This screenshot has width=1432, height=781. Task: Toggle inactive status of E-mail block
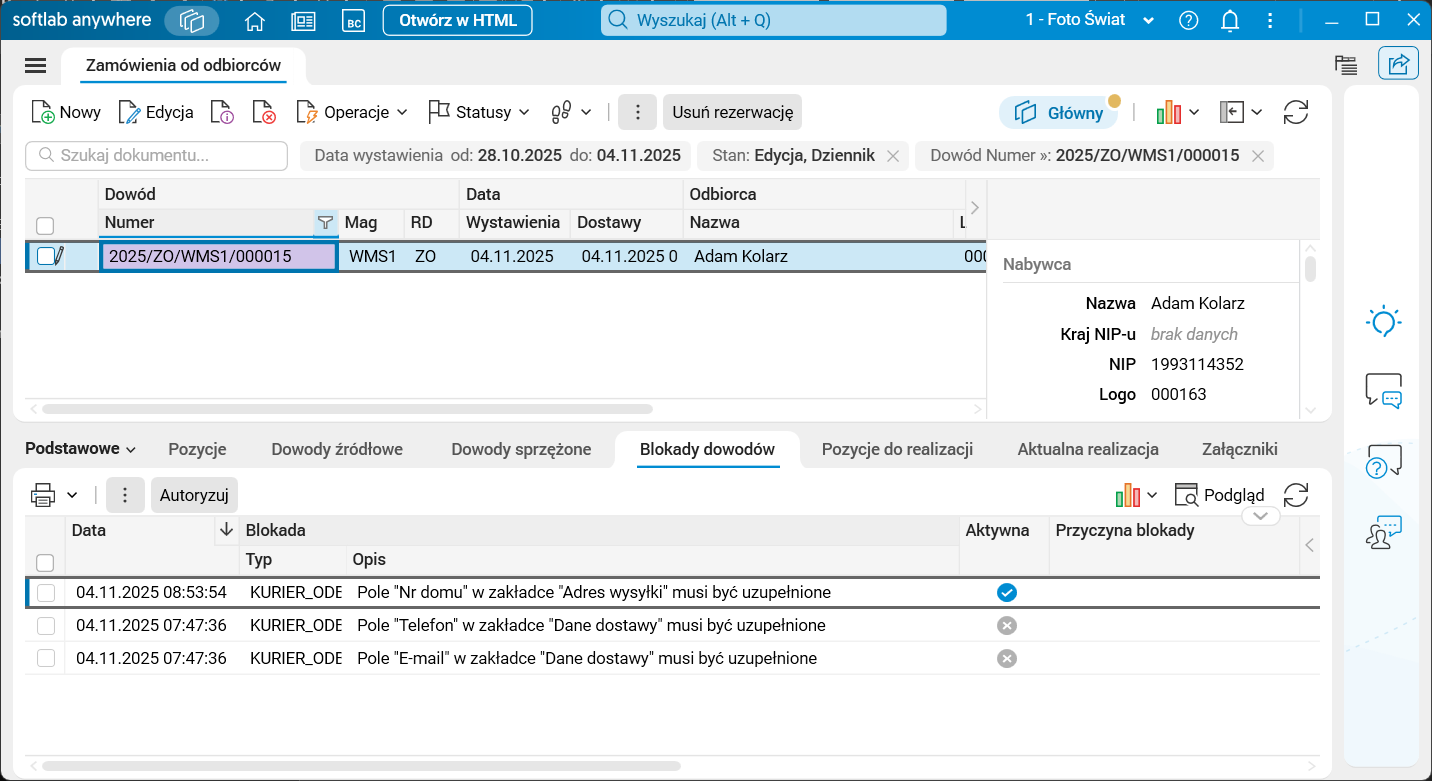[1007, 658]
